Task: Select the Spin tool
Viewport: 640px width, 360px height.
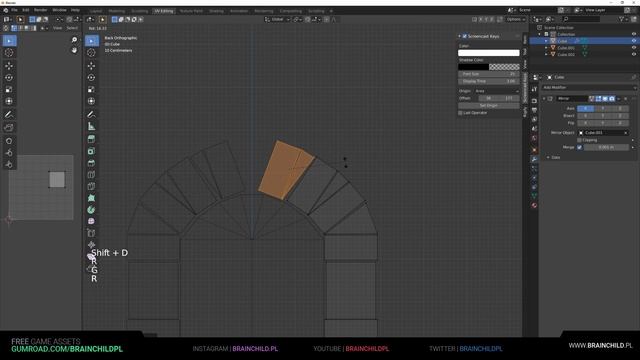Action: pyautogui.click(x=91, y=210)
